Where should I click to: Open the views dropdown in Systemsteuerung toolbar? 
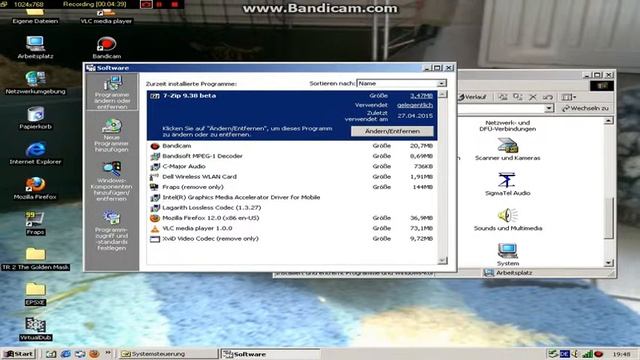coord(568,97)
